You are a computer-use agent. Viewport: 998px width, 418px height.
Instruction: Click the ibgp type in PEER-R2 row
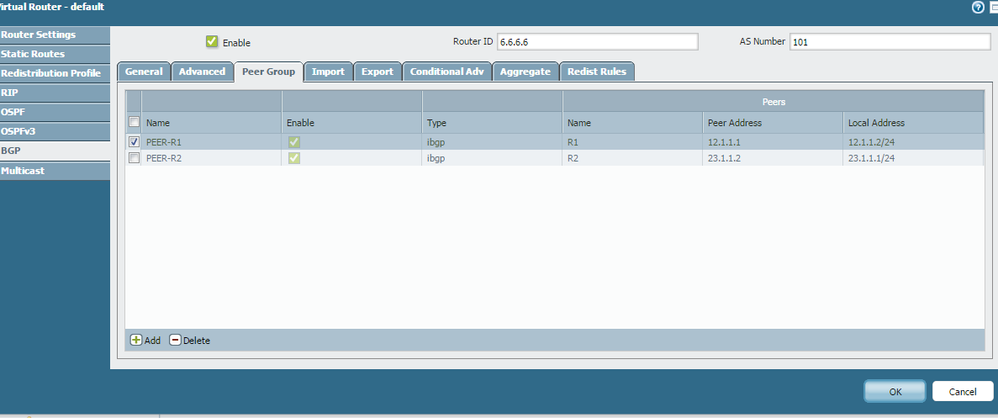[x=436, y=158]
